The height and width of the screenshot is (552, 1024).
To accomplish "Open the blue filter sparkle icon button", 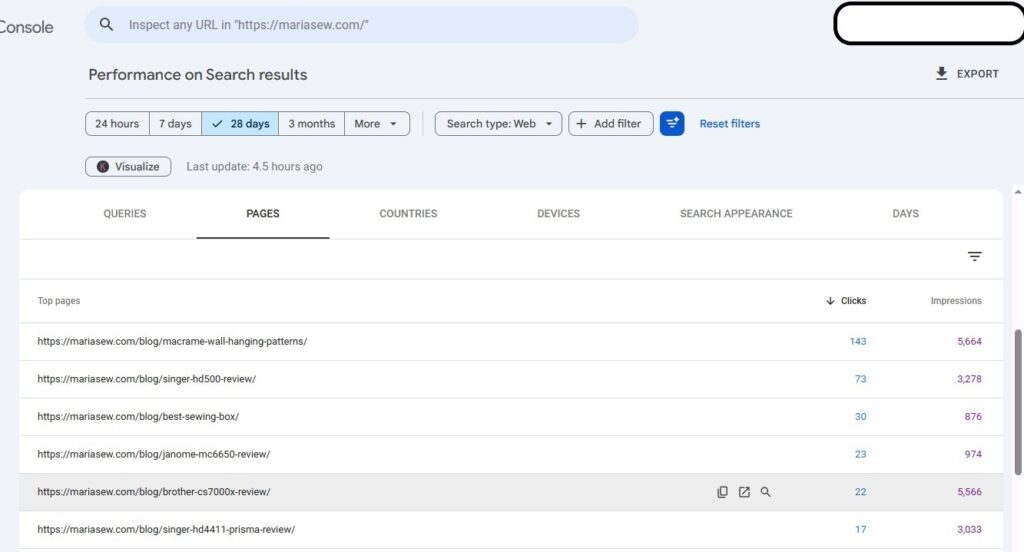I will pos(672,123).
